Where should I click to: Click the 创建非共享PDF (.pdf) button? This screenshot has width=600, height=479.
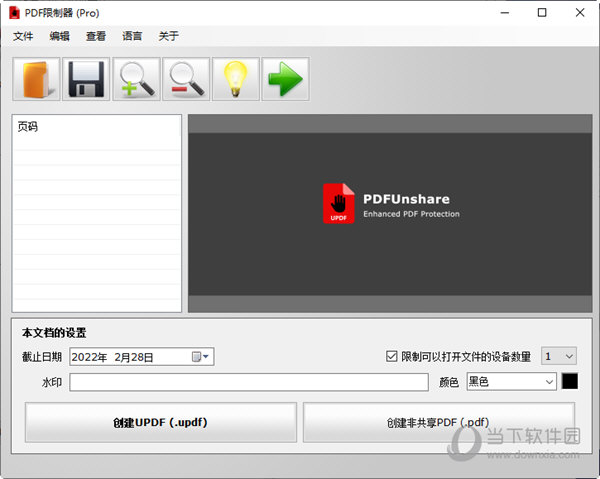pyautogui.click(x=439, y=422)
